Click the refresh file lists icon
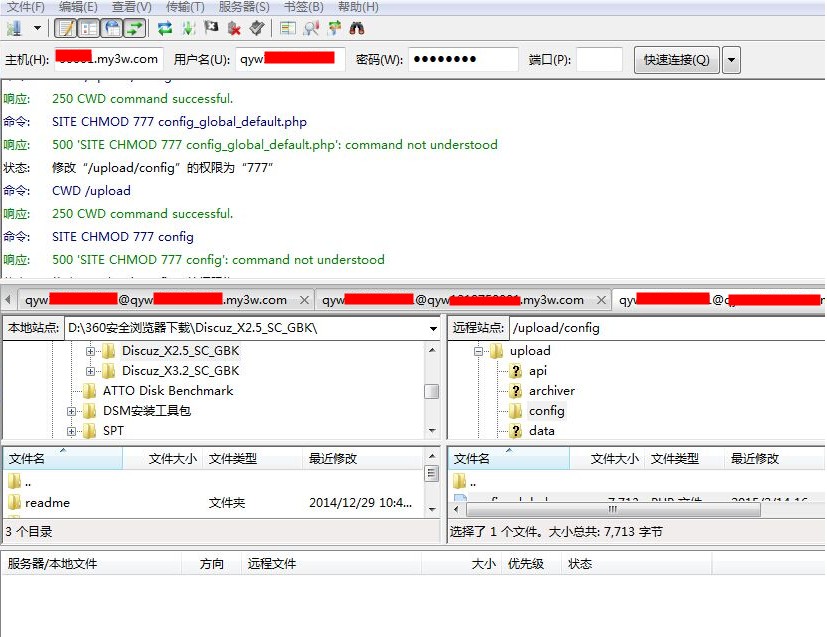Image resolution: width=827 pixels, height=637 pixels. tap(165, 28)
